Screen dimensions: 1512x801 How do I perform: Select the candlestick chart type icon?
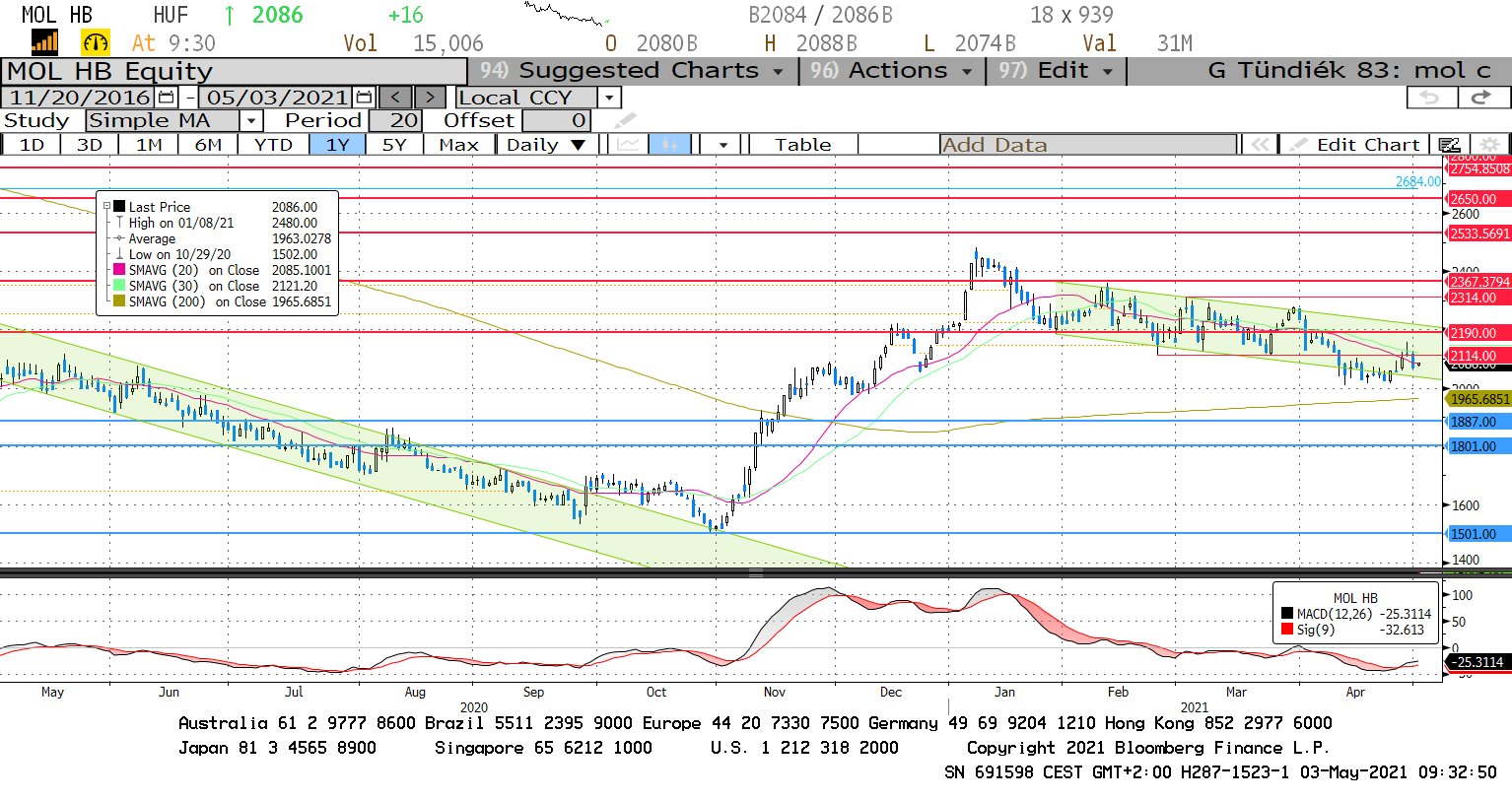click(x=669, y=145)
